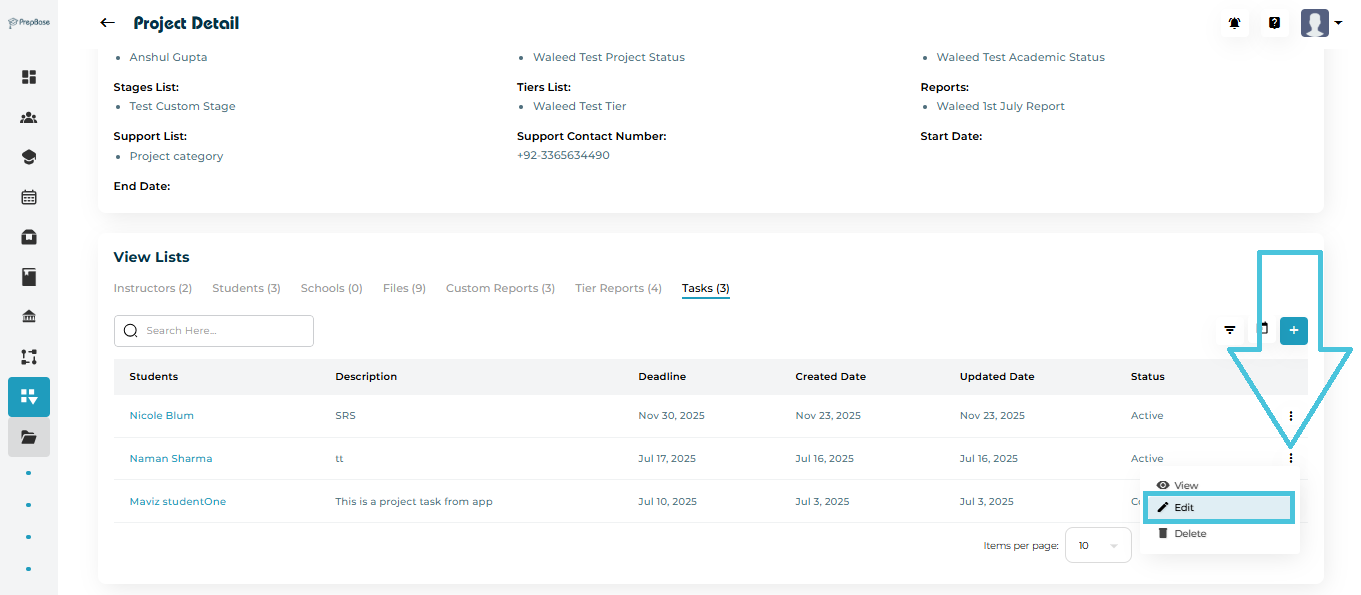1361x595 pixels.
Task: Click the back arrow beside Project Detail
Action: [107, 23]
